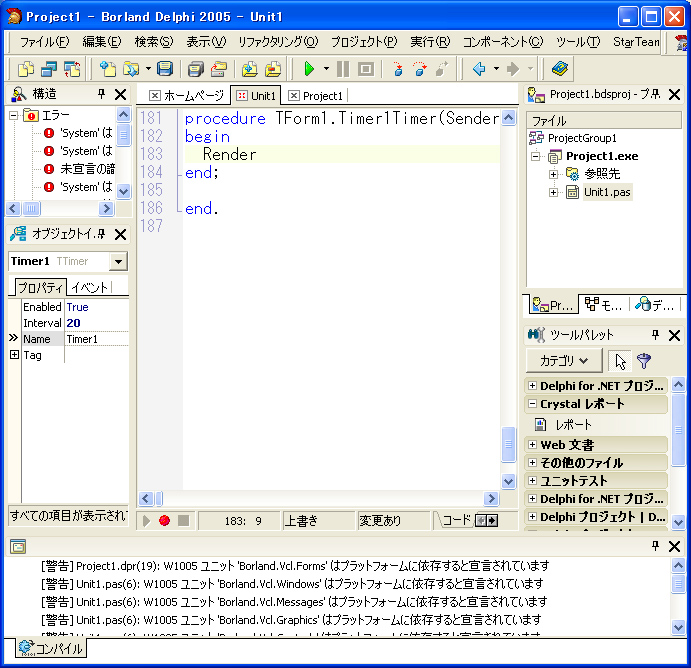The width and height of the screenshot is (691, 668).
Task: Open the ツール menu
Action: click(x=578, y=42)
